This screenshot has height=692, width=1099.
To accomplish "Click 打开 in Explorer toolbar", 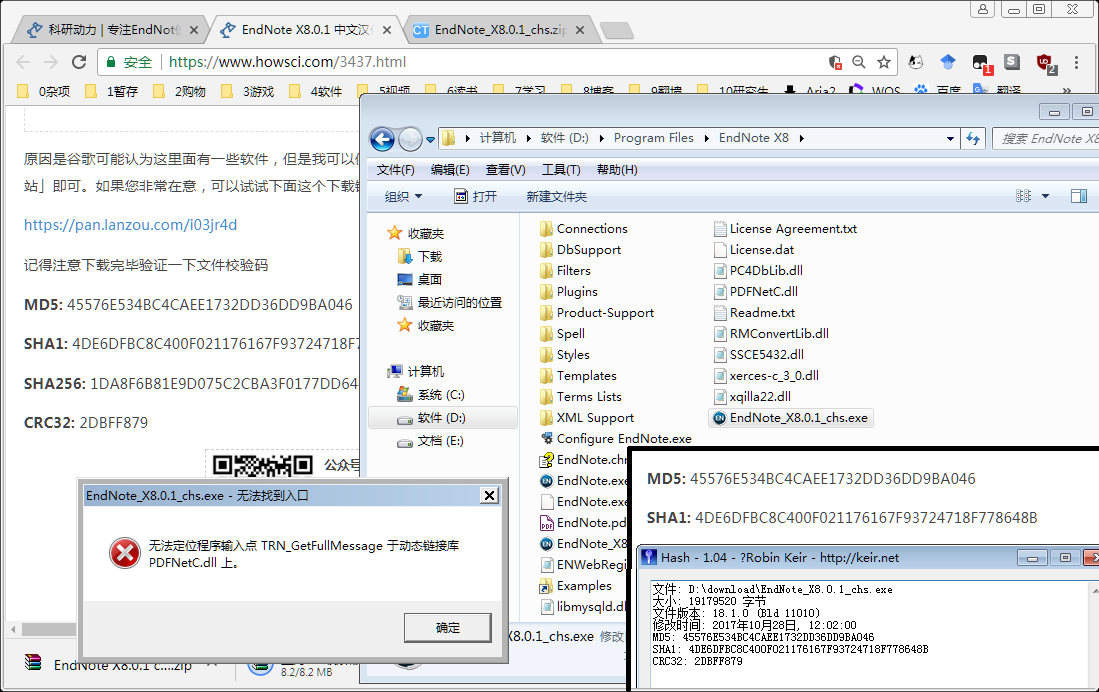I will 476,197.
